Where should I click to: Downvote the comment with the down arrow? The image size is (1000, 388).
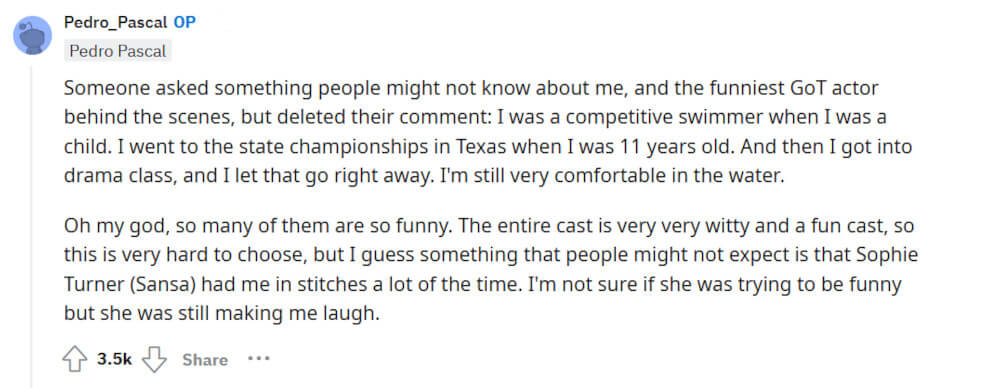(x=154, y=360)
